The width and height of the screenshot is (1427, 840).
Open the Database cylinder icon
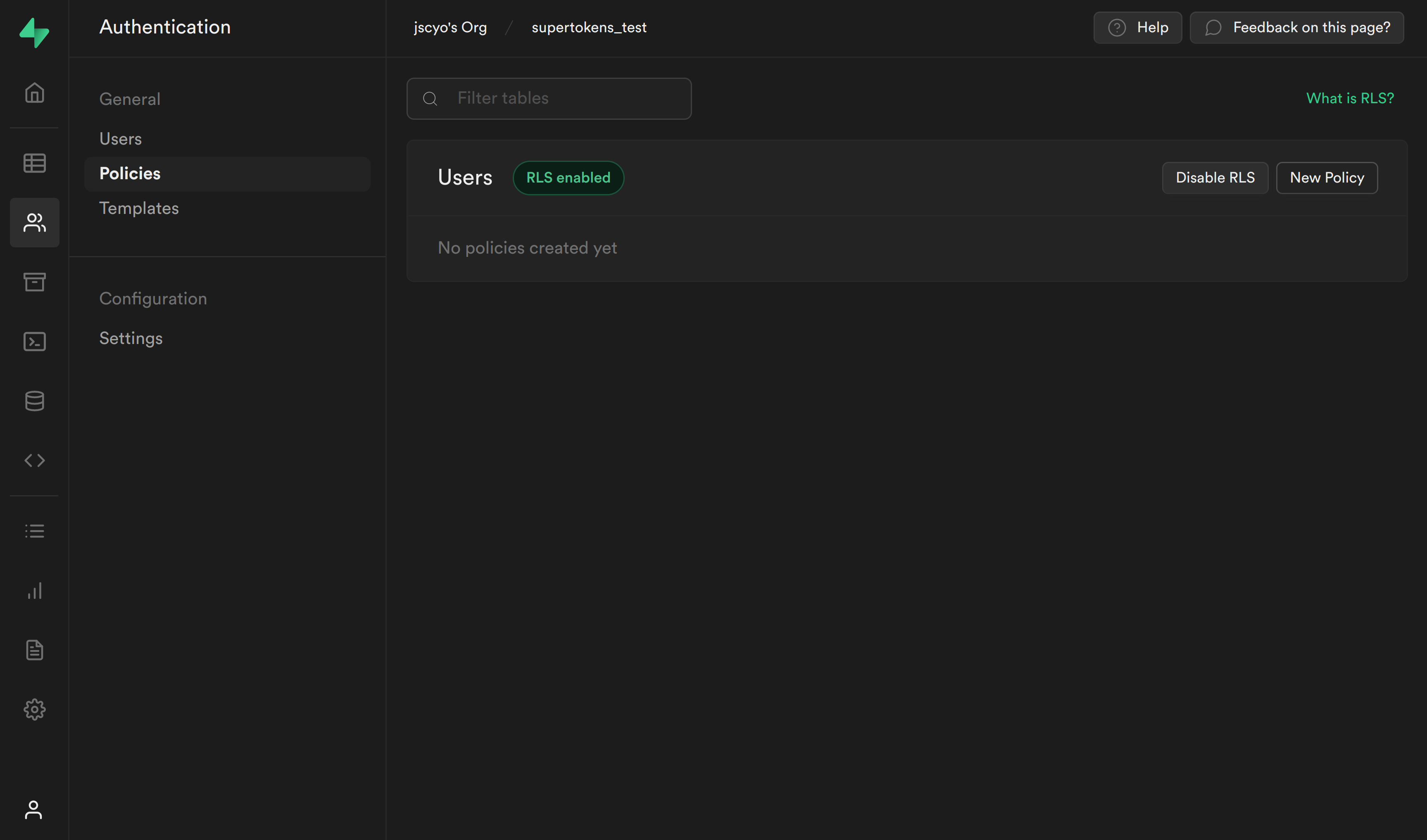point(35,401)
